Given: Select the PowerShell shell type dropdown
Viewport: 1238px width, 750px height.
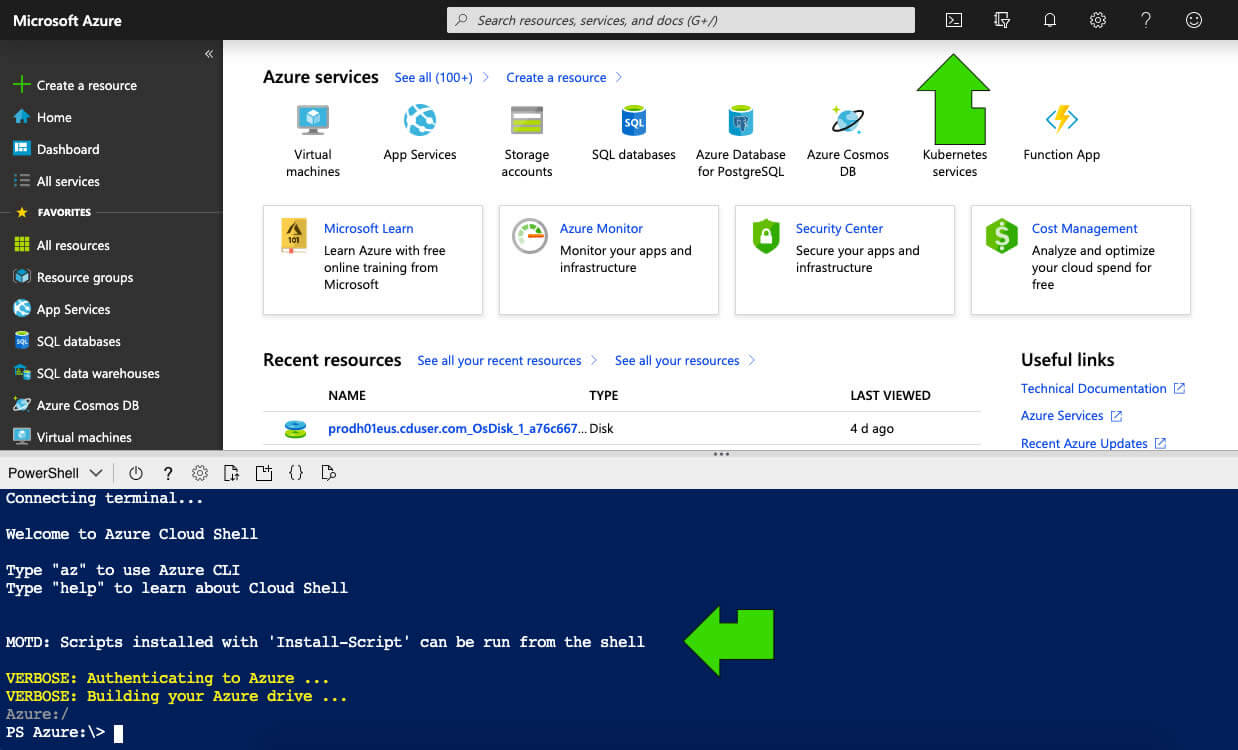Looking at the screenshot, I should (x=55, y=473).
